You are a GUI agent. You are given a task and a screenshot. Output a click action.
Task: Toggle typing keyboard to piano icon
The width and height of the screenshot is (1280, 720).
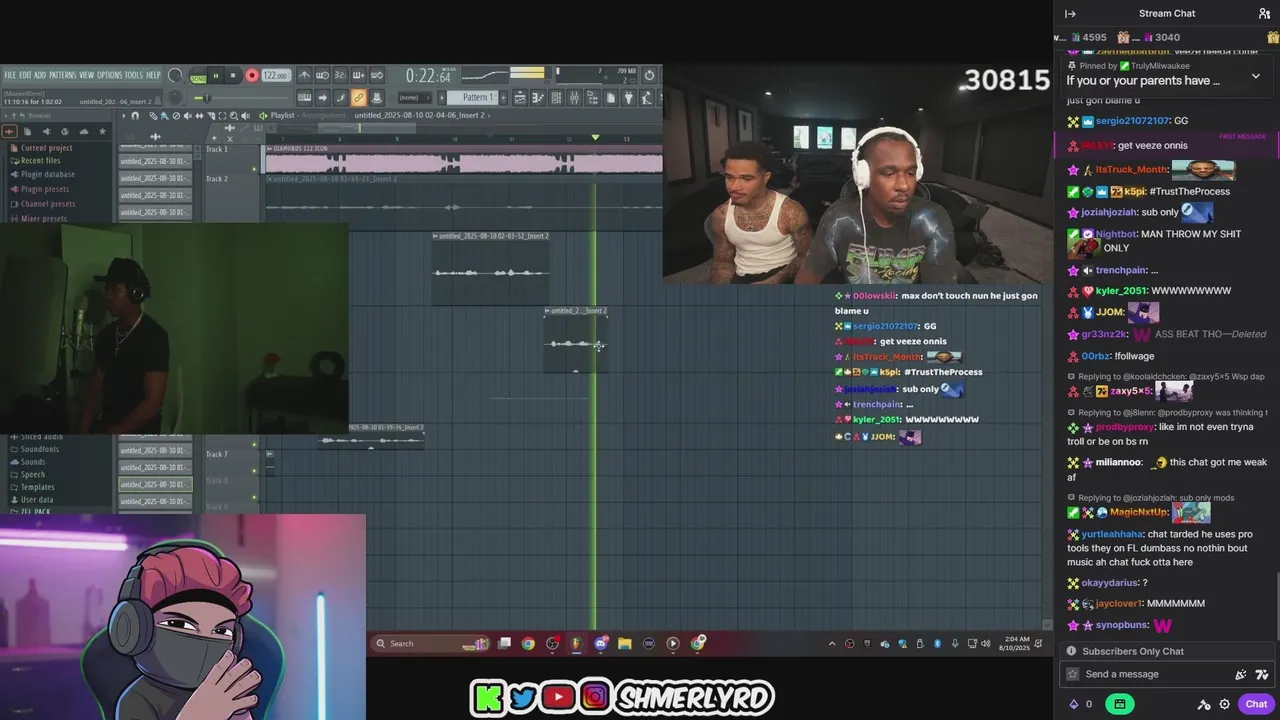point(304,98)
